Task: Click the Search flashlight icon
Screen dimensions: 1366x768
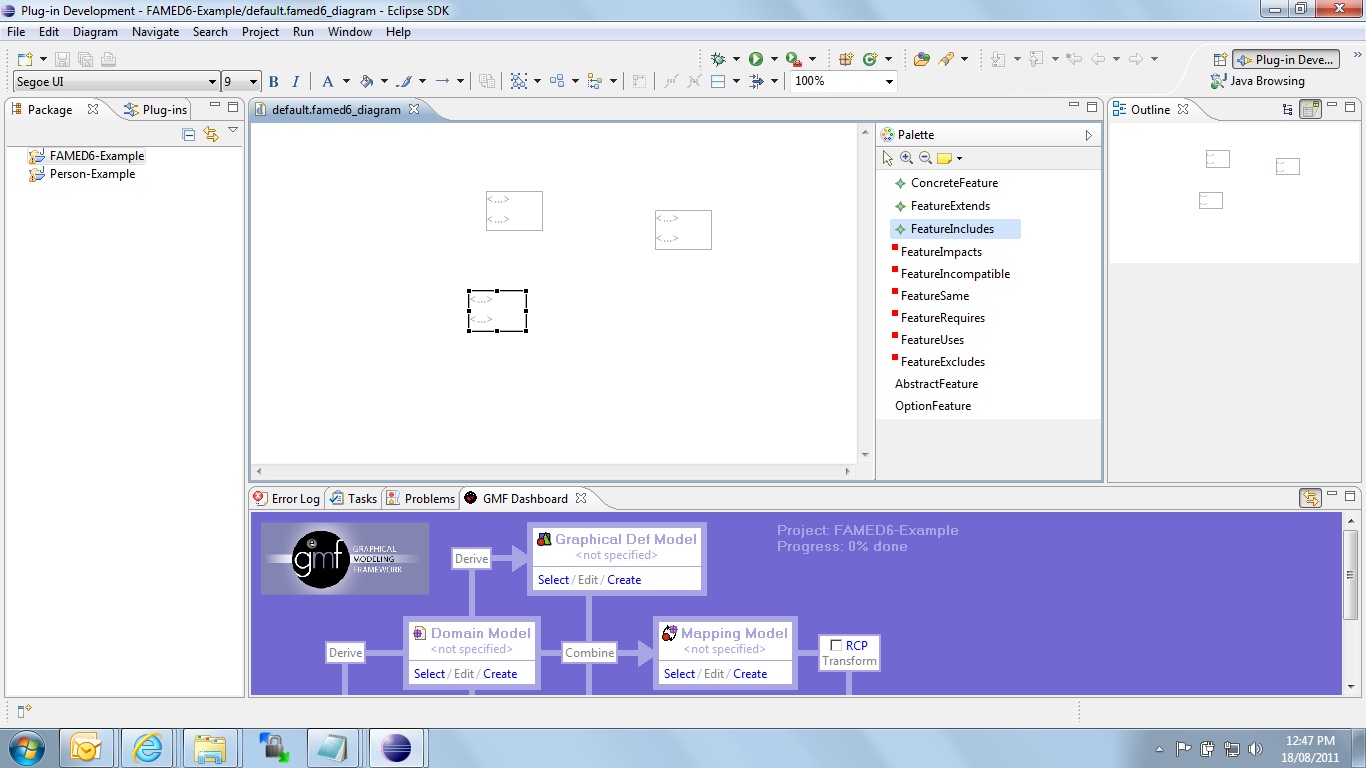Action: [945, 59]
